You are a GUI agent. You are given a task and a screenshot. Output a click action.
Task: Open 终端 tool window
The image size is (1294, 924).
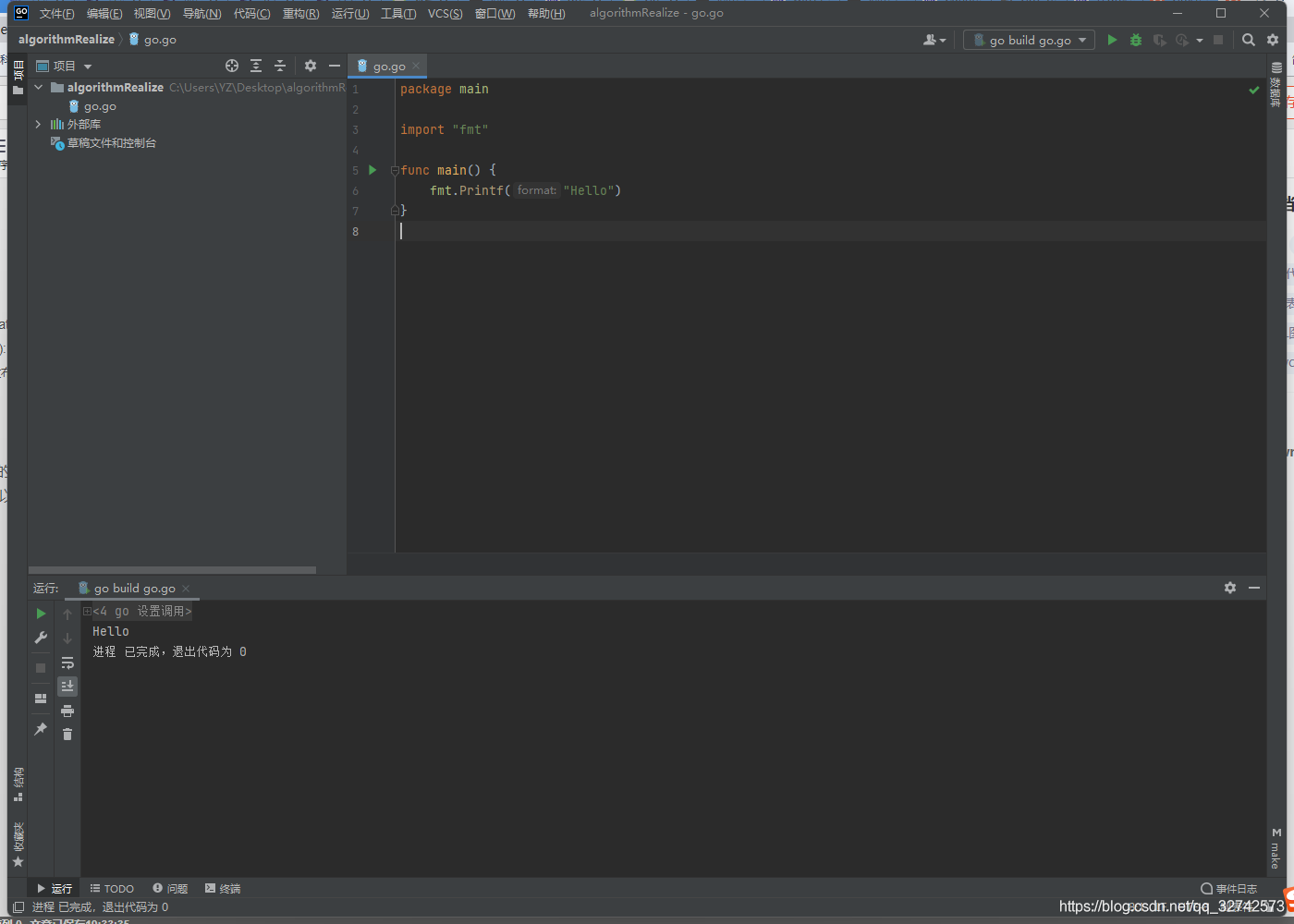coord(223,888)
